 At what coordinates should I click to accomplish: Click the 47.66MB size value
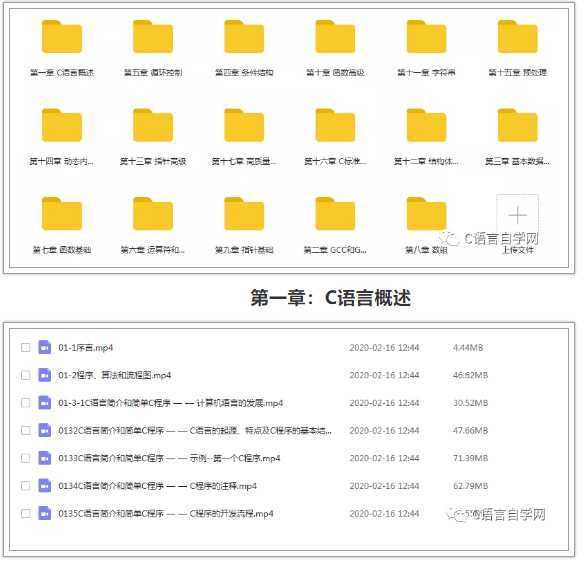(470, 431)
